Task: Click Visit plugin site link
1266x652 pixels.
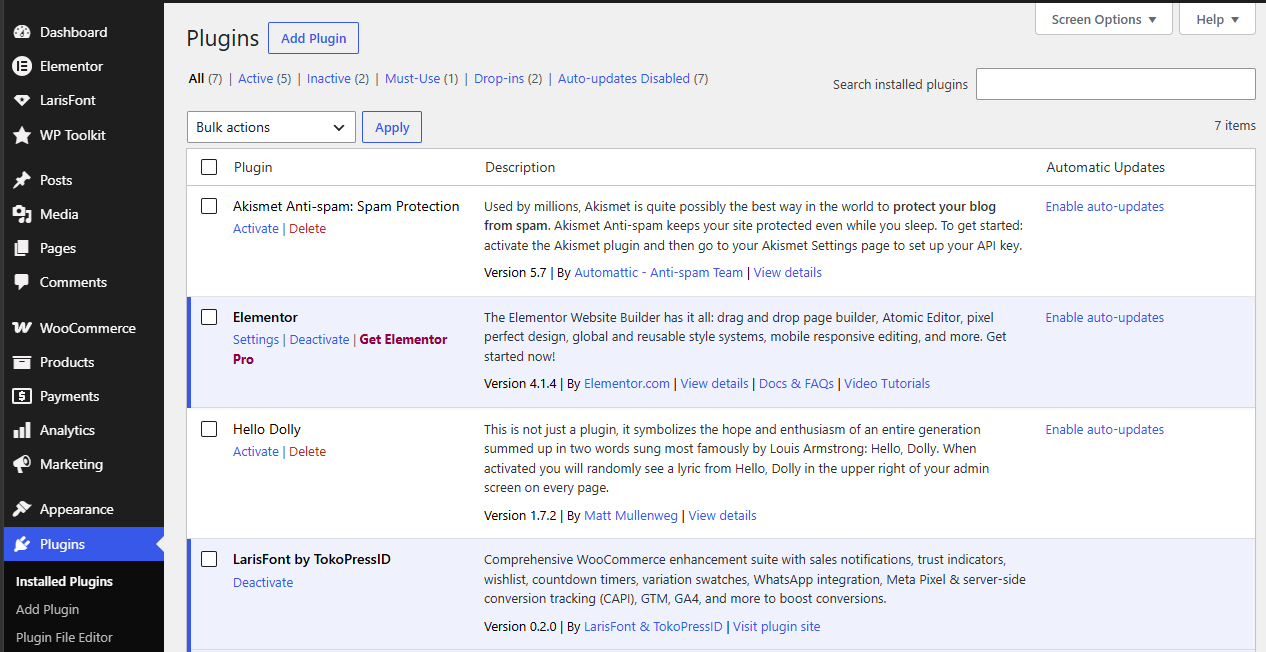Action: pos(776,626)
